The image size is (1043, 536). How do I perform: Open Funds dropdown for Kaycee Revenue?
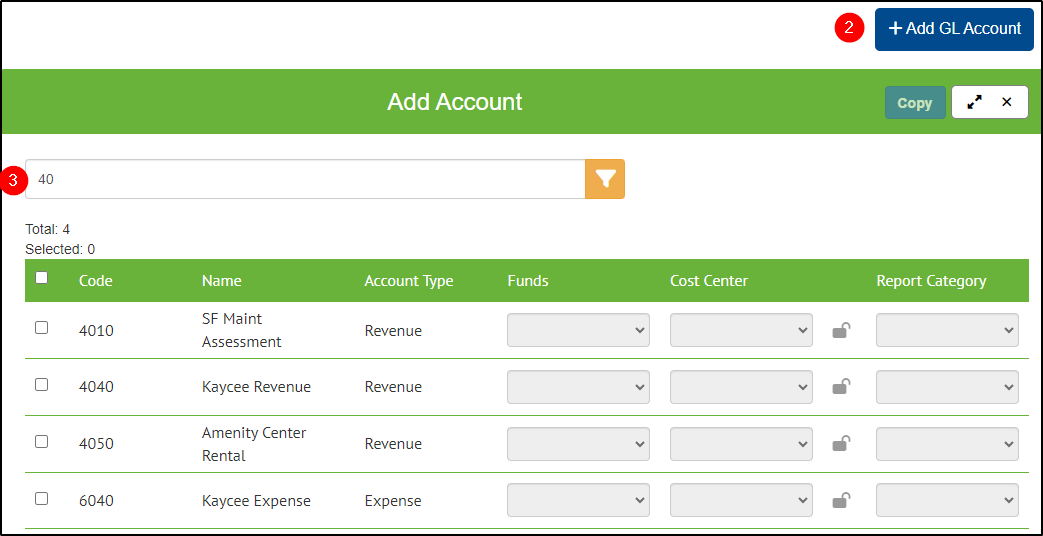(578, 386)
